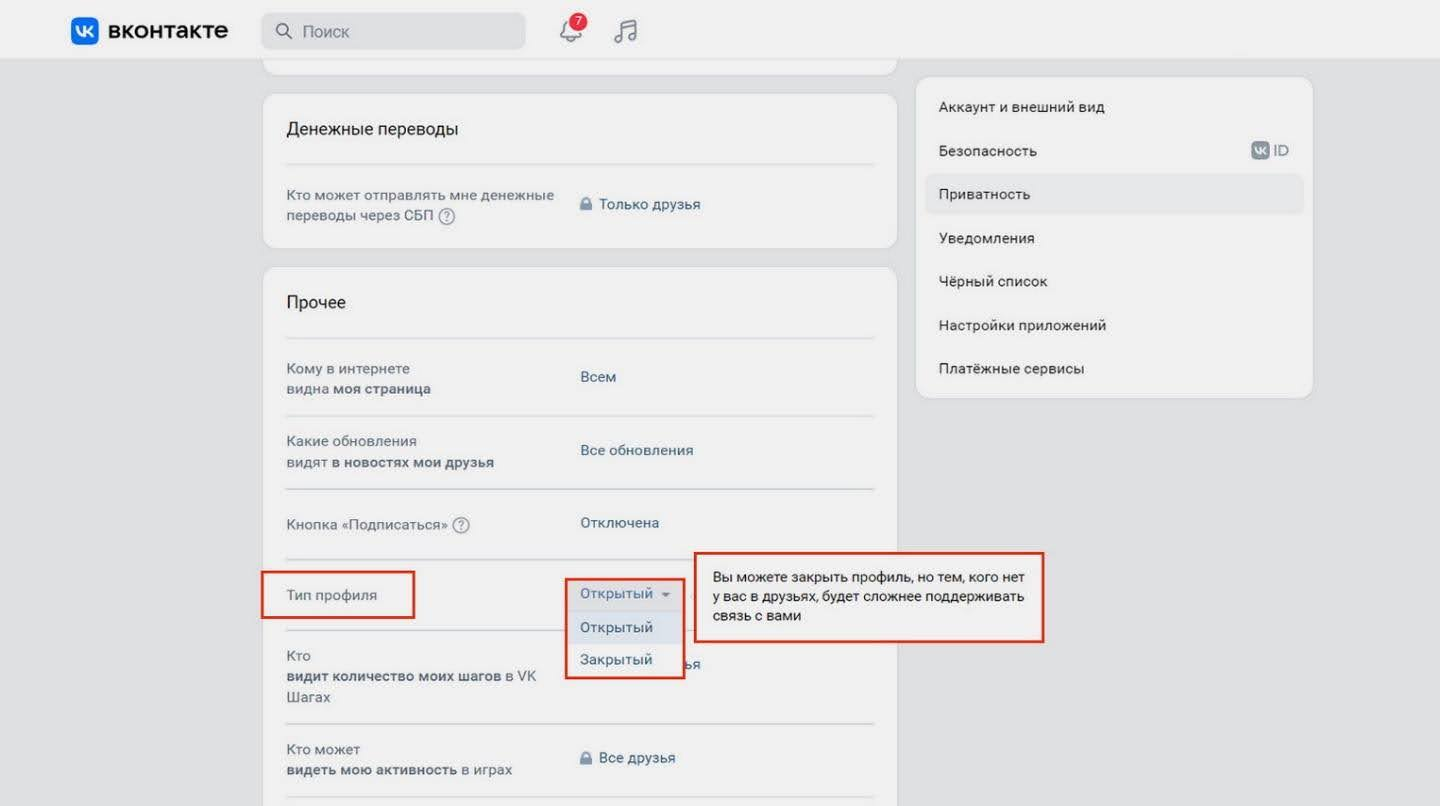
Task: Open the music note icon
Action: click(626, 31)
